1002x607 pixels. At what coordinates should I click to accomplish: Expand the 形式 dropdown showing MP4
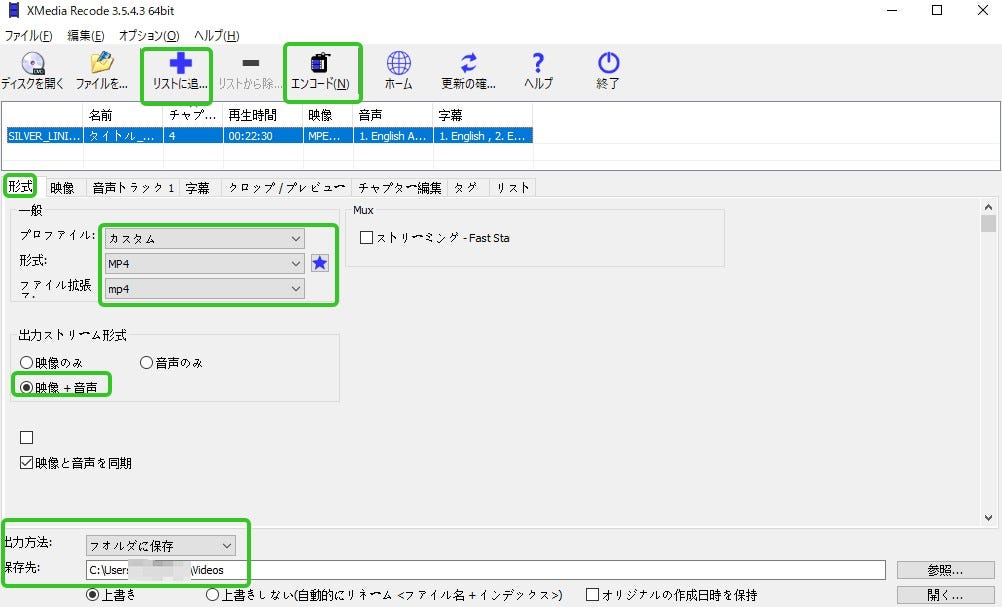point(204,263)
